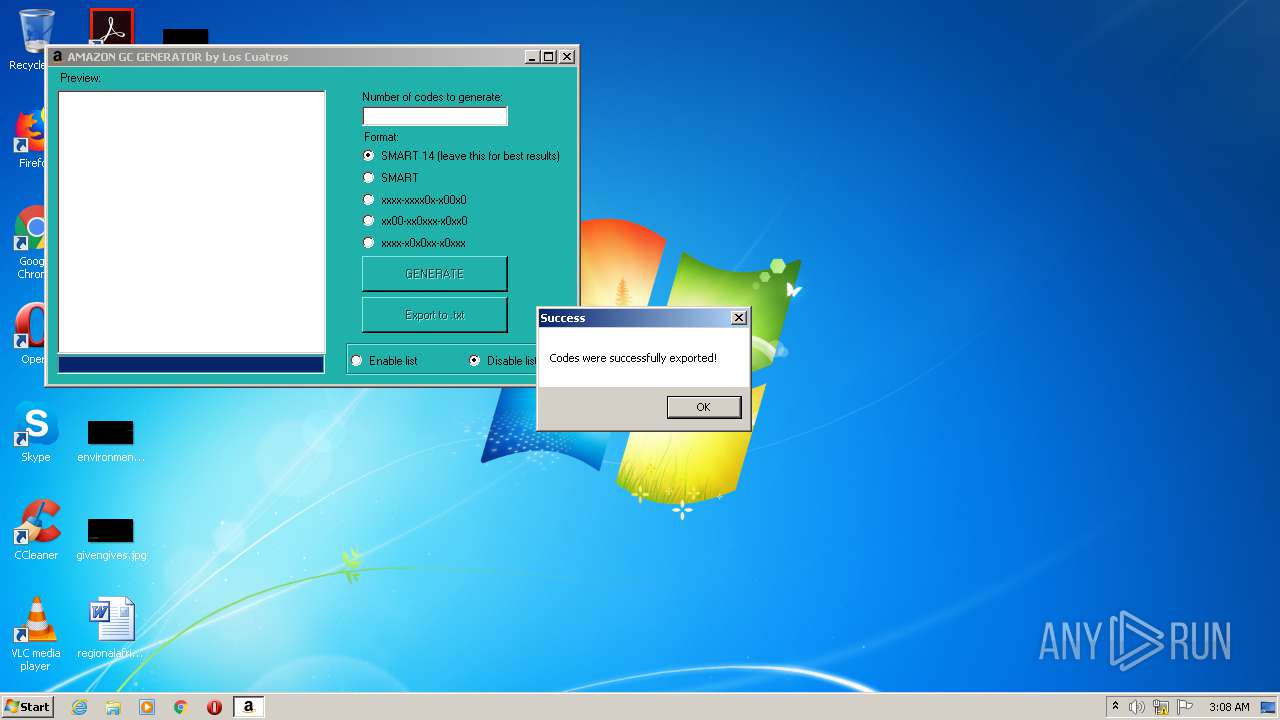Image resolution: width=1280 pixels, height=720 pixels.
Task: Open the Action Center flag icon
Action: point(1185,707)
